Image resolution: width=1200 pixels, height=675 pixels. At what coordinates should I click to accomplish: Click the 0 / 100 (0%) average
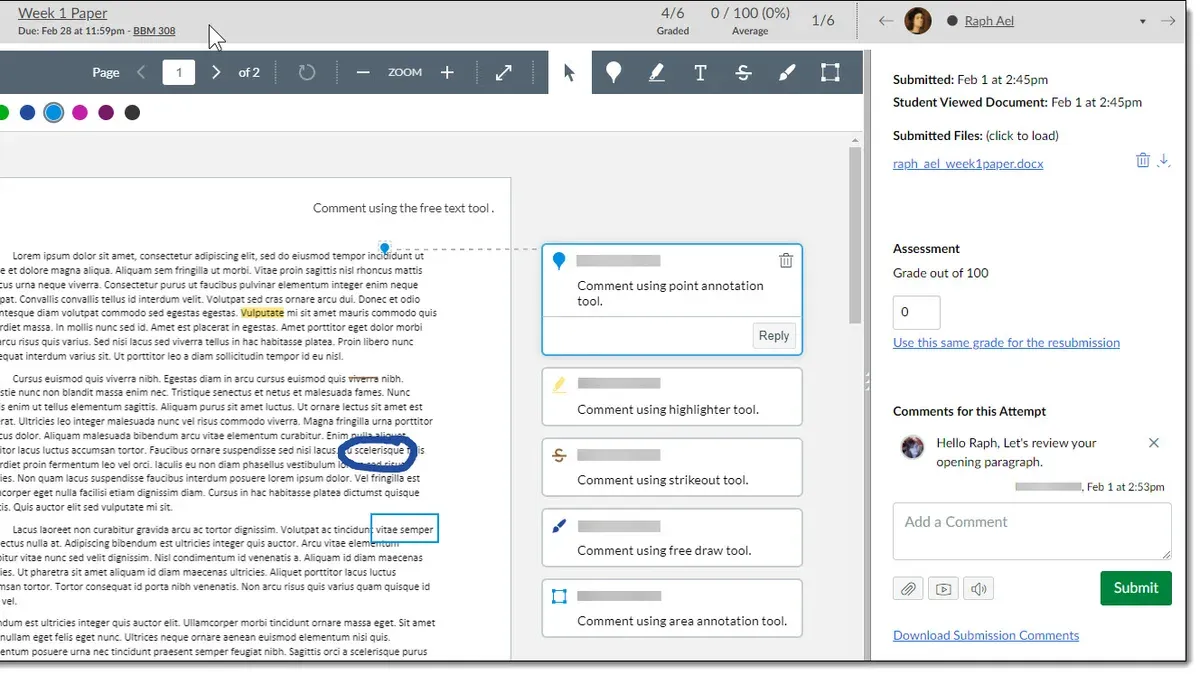[750, 20]
